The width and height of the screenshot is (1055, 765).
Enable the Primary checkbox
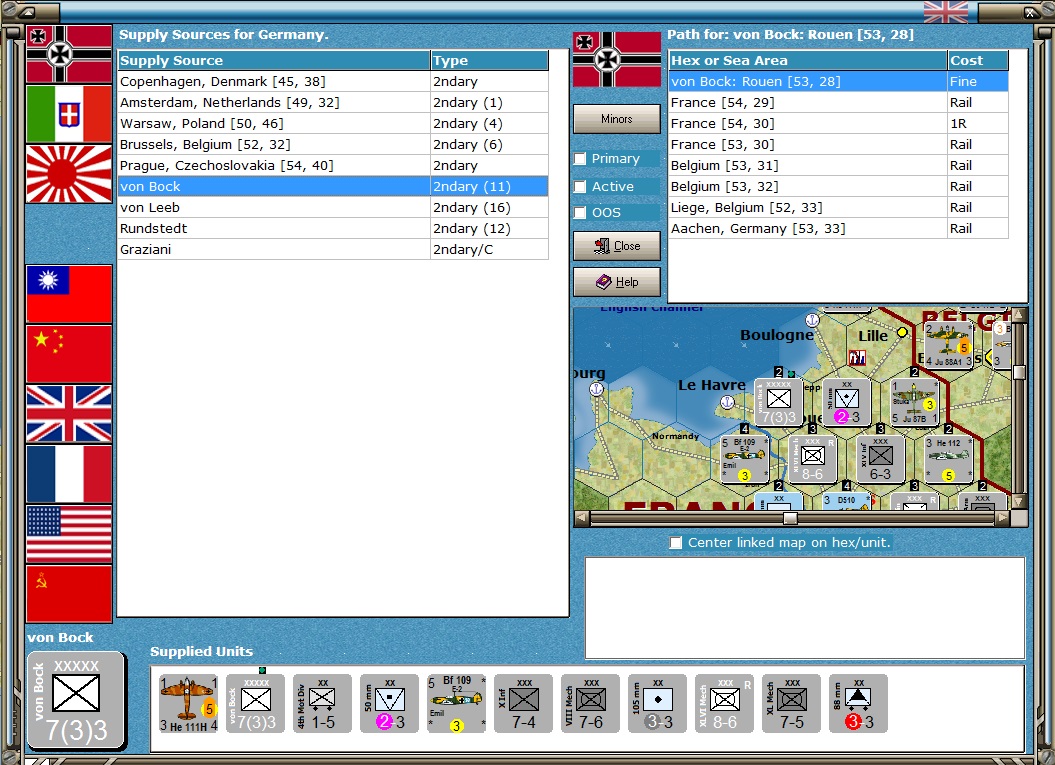click(x=581, y=159)
